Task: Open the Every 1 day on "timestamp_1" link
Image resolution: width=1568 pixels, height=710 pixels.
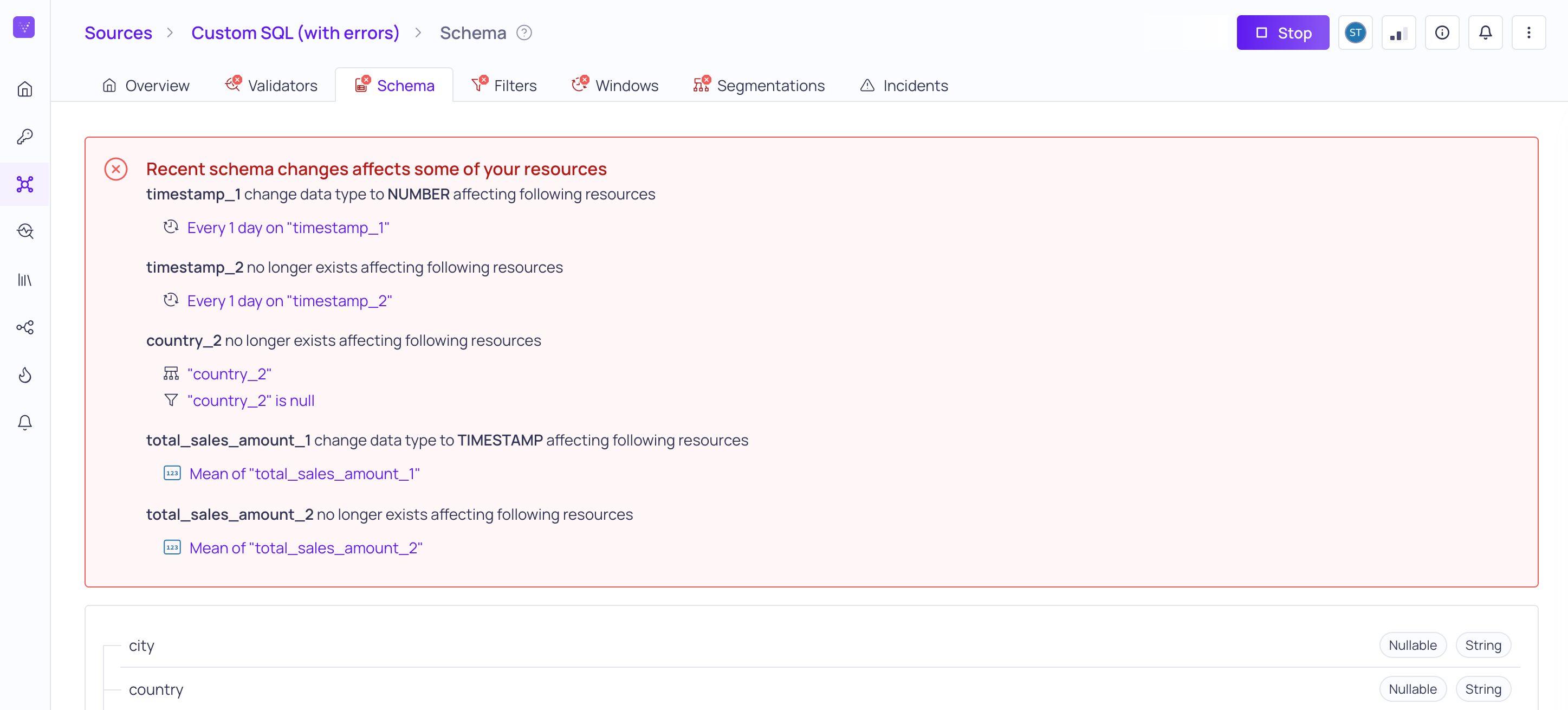Action: [288, 227]
